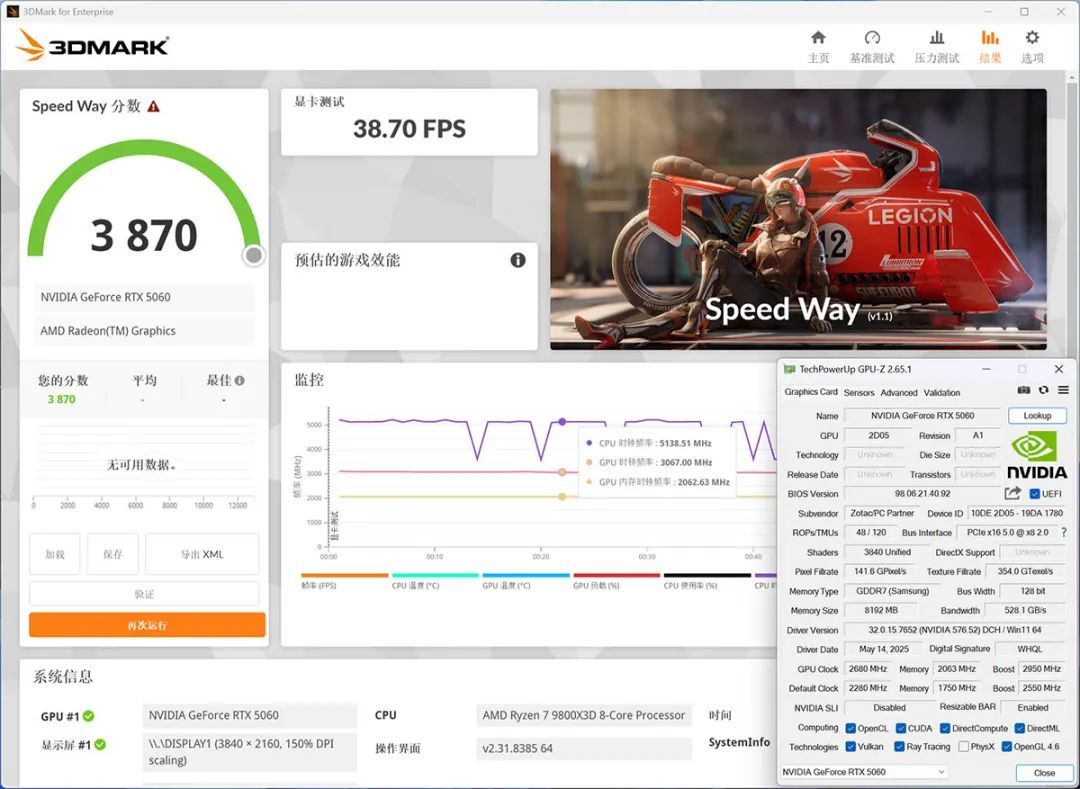This screenshot has width=1080, height=789.
Task: Click the NVIDIA logo in GPU-Z
Action: [x=1037, y=454]
